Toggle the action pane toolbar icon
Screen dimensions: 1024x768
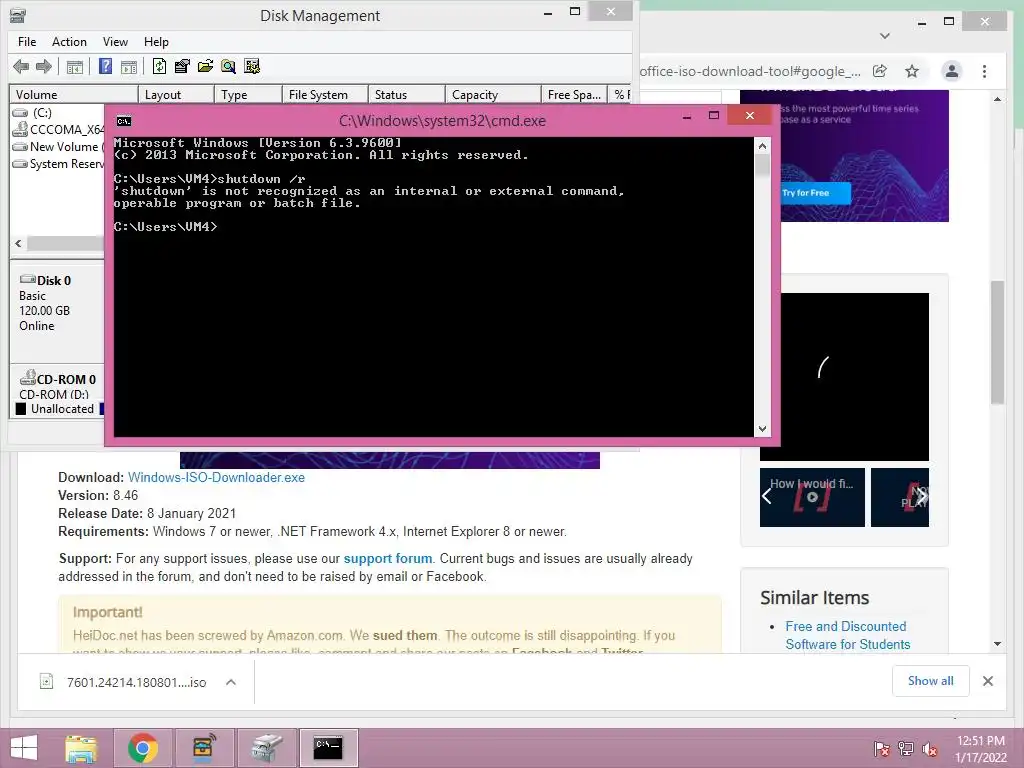tap(129, 66)
